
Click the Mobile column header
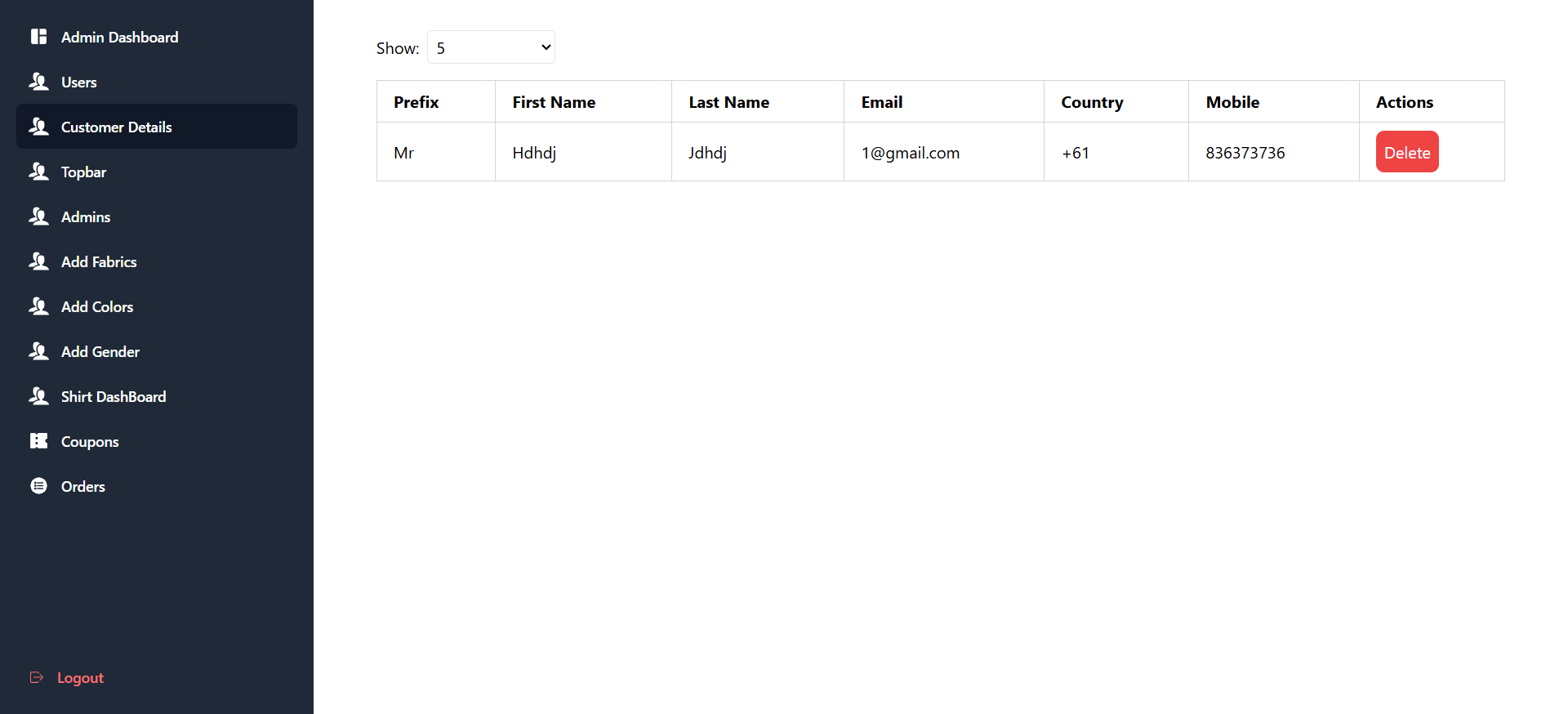[1232, 102]
